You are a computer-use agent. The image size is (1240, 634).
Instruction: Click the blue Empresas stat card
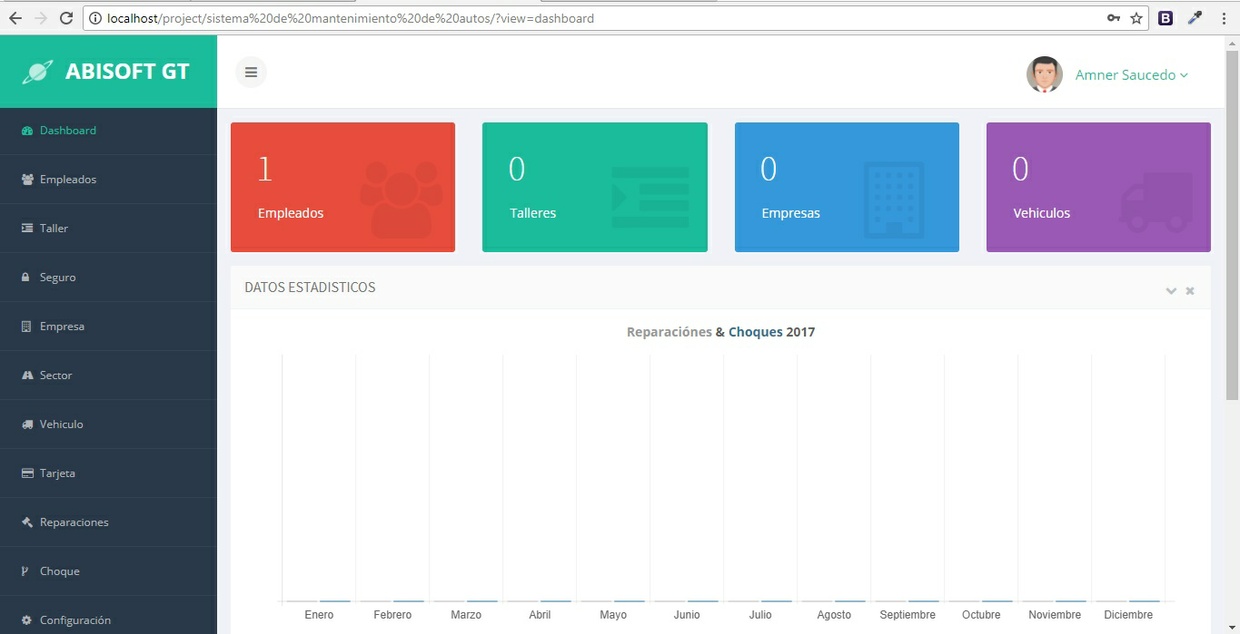point(847,187)
